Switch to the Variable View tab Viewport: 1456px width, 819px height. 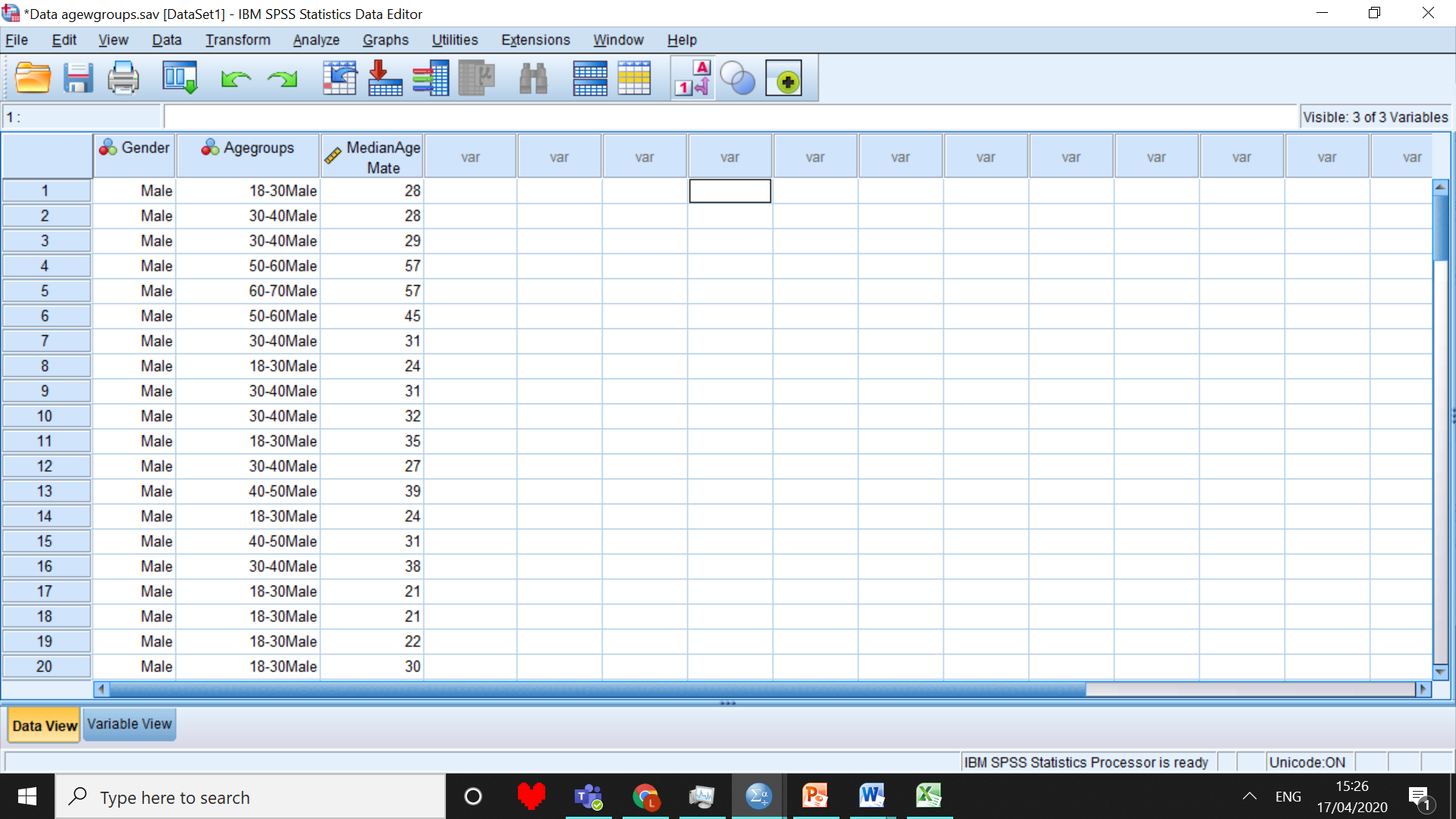point(129,724)
